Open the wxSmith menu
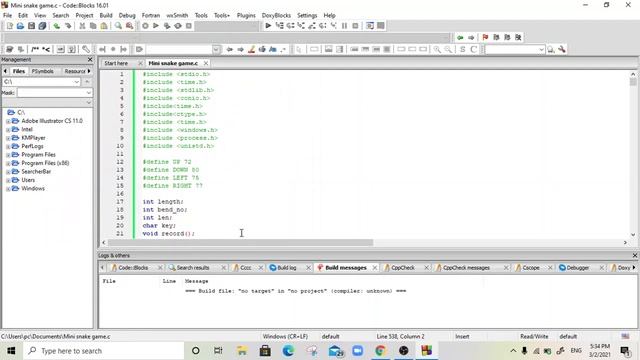 pyautogui.click(x=177, y=15)
